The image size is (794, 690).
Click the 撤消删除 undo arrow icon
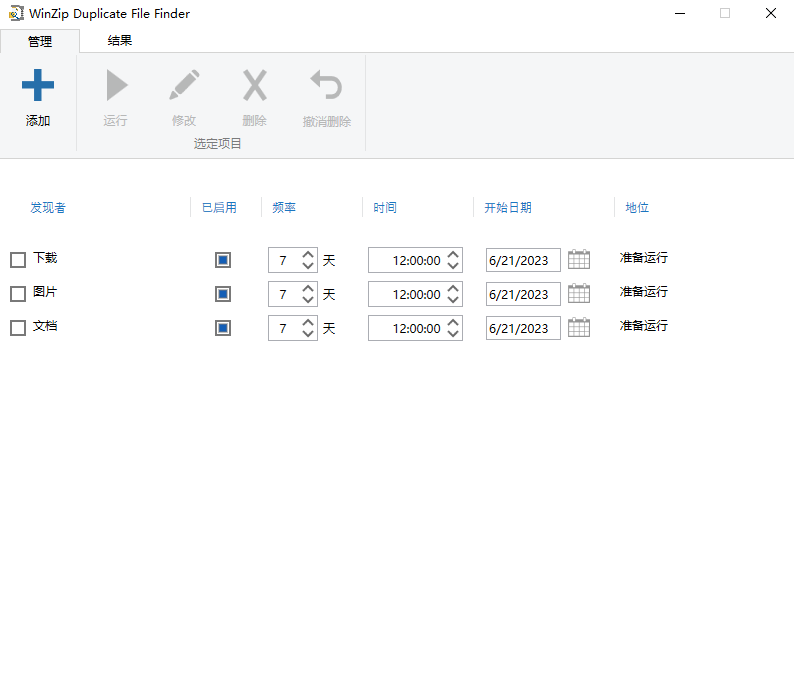click(326, 86)
